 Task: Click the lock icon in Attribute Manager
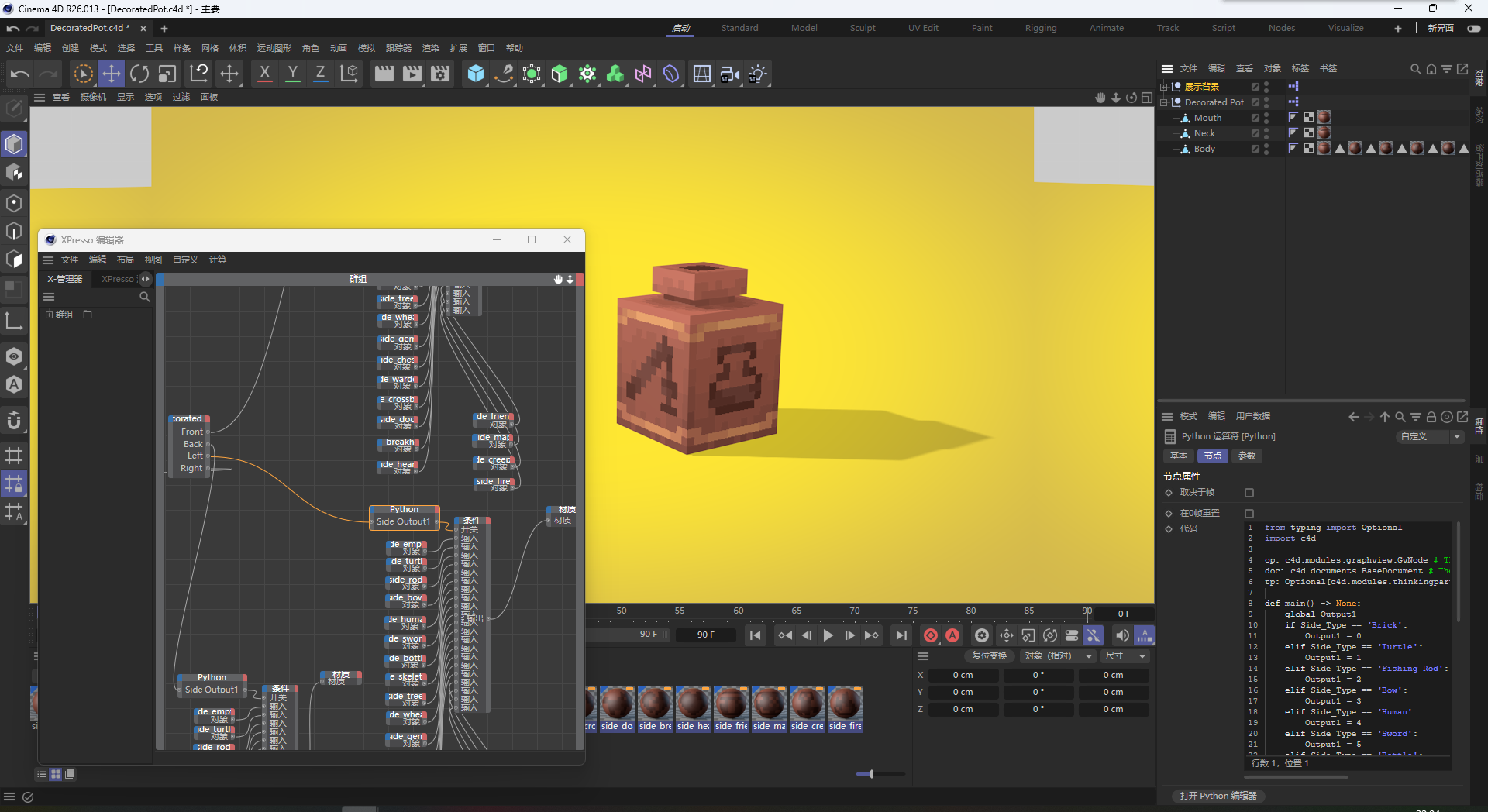[1431, 417]
